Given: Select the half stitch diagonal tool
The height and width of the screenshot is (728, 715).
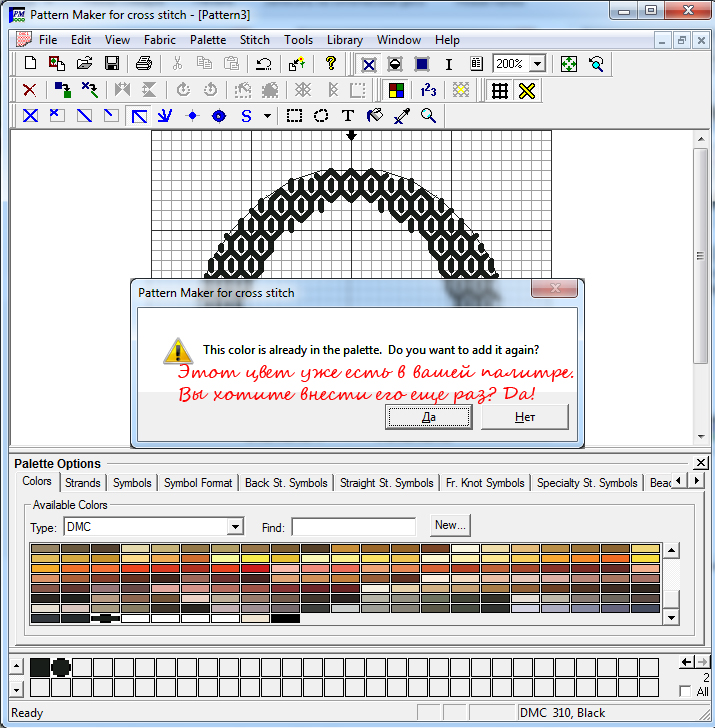Looking at the screenshot, I should pyautogui.click(x=84, y=116).
